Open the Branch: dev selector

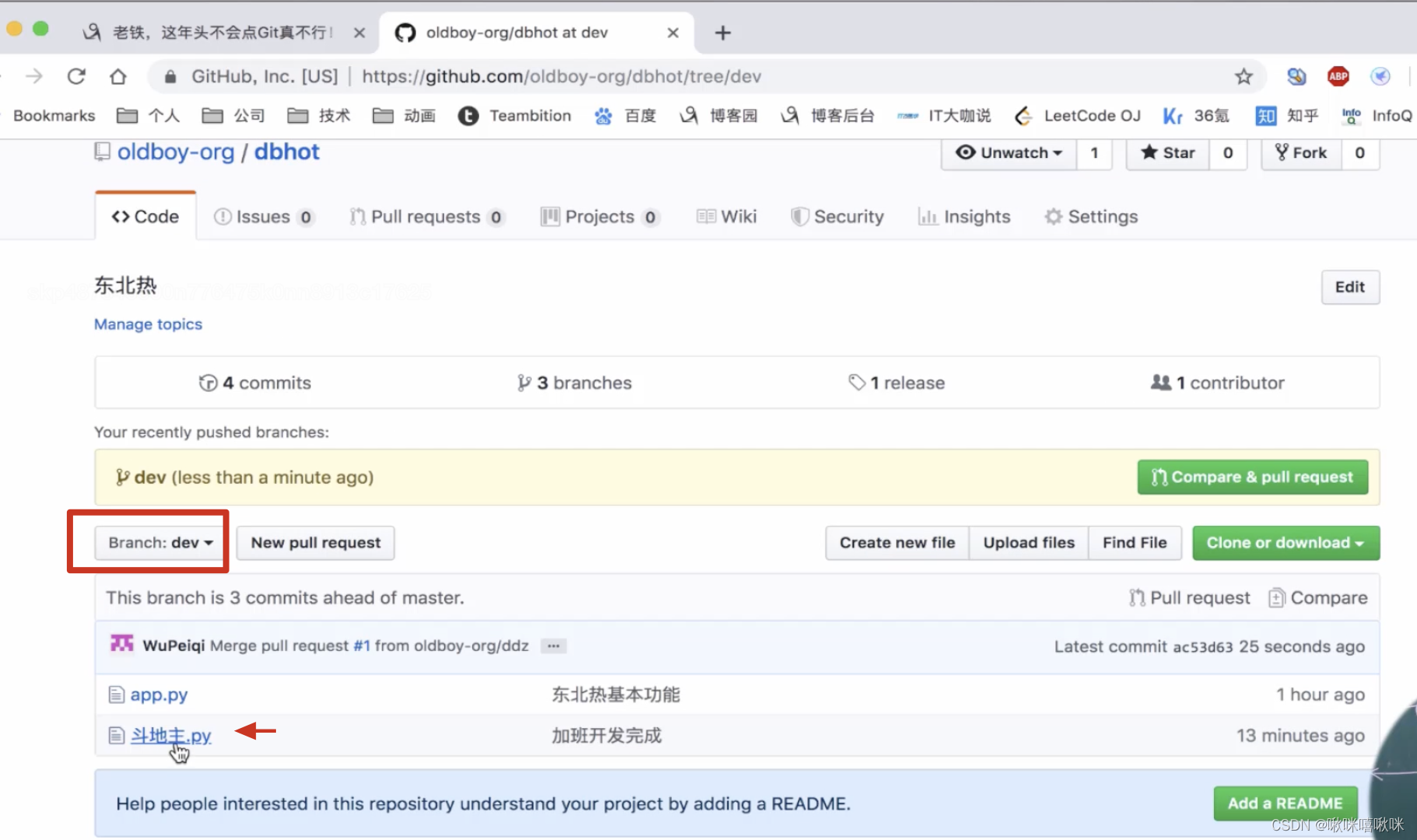point(157,542)
